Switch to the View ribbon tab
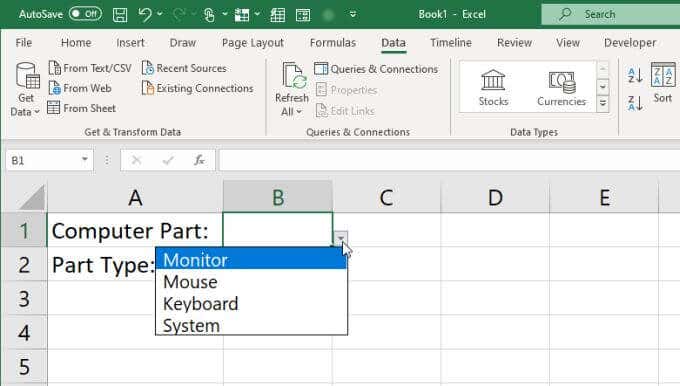The width and height of the screenshot is (680, 386). point(568,43)
